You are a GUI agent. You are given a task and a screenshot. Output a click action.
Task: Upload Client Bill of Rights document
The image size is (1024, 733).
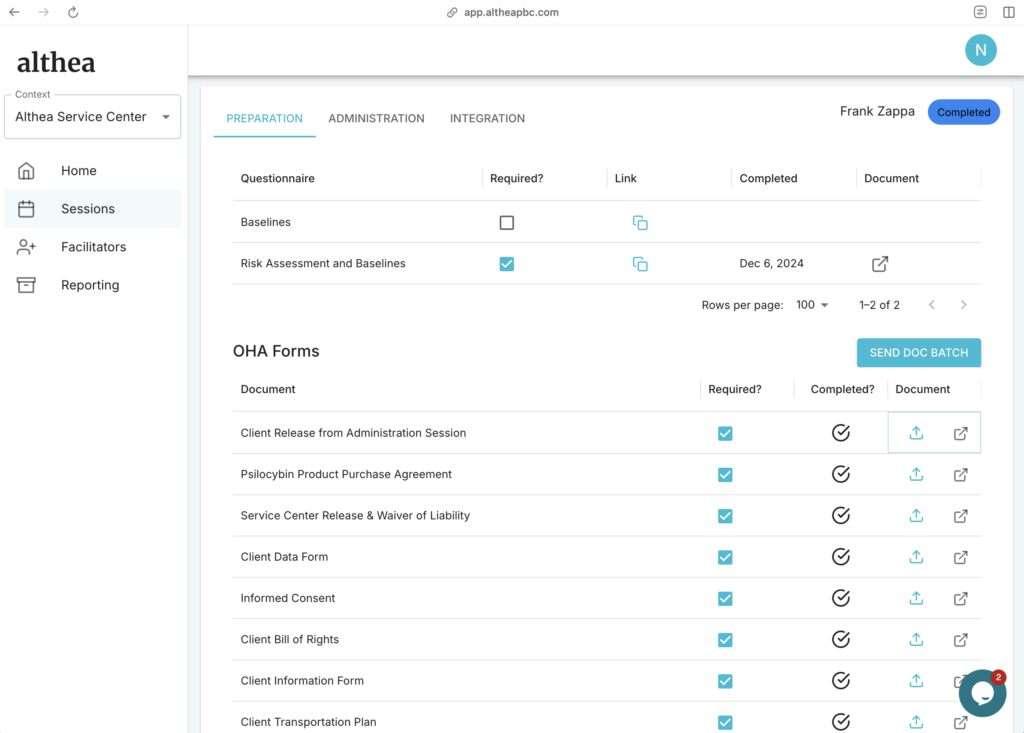click(x=916, y=639)
